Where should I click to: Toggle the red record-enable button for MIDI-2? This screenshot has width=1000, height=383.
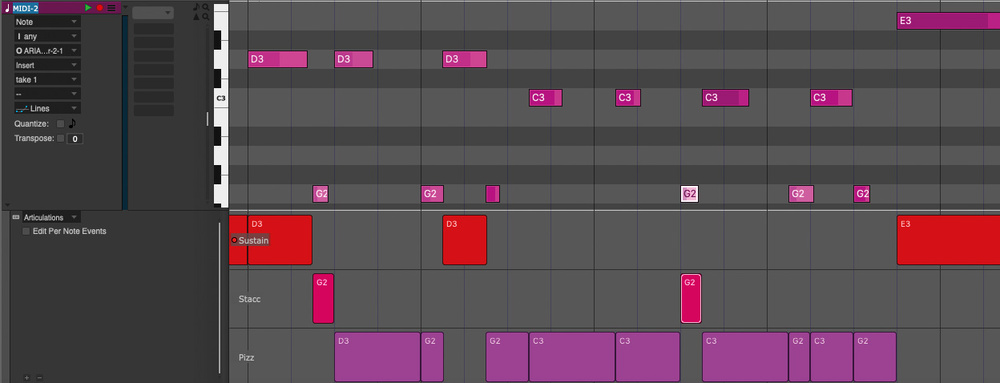click(99, 8)
